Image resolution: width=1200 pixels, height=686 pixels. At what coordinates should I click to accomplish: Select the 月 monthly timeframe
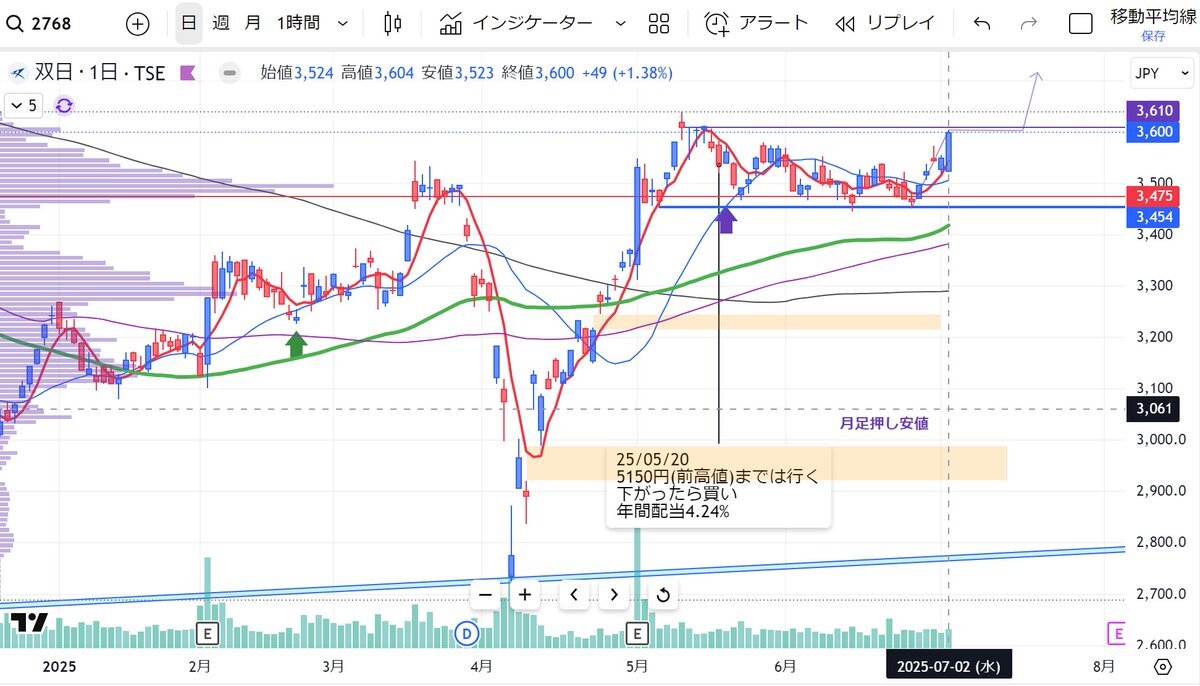(254, 22)
